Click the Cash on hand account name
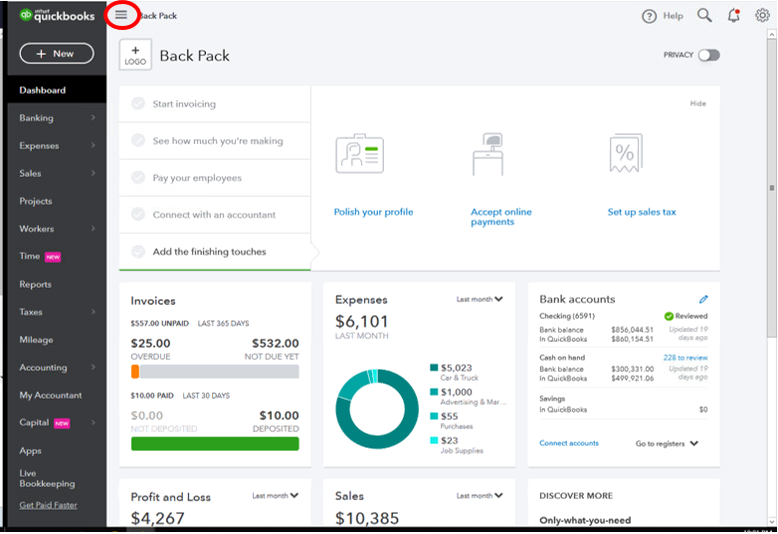Image resolution: width=778 pixels, height=534 pixels. [x=562, y=358]
